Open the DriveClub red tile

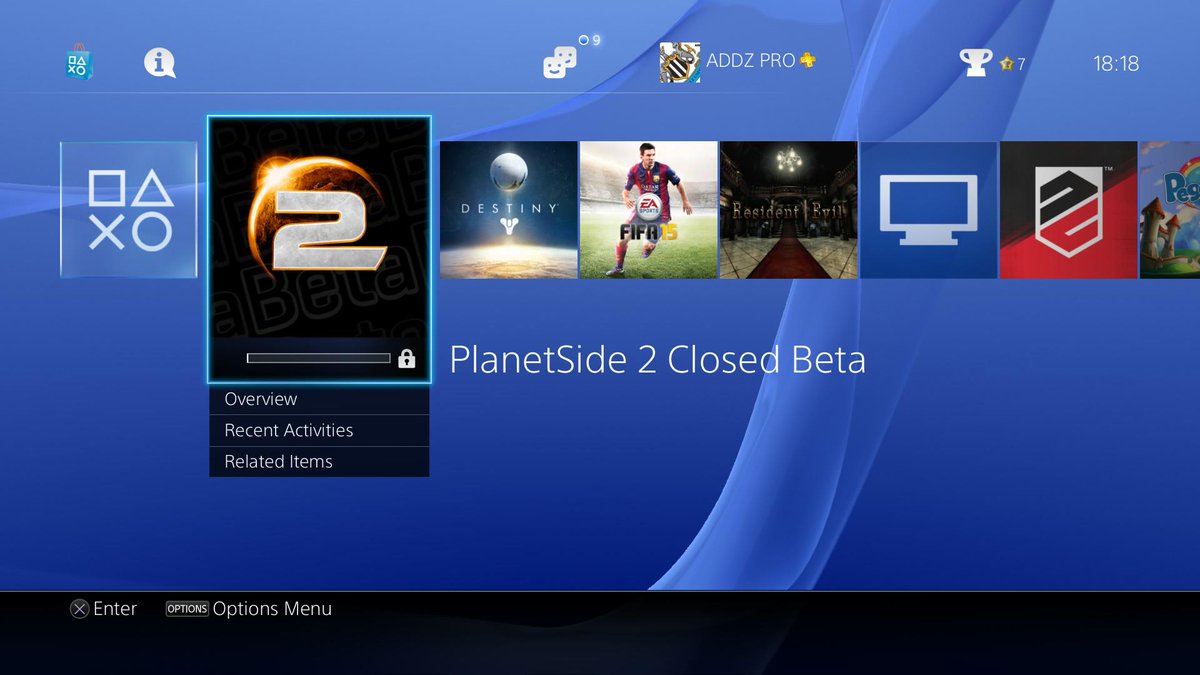point(1068,210)
